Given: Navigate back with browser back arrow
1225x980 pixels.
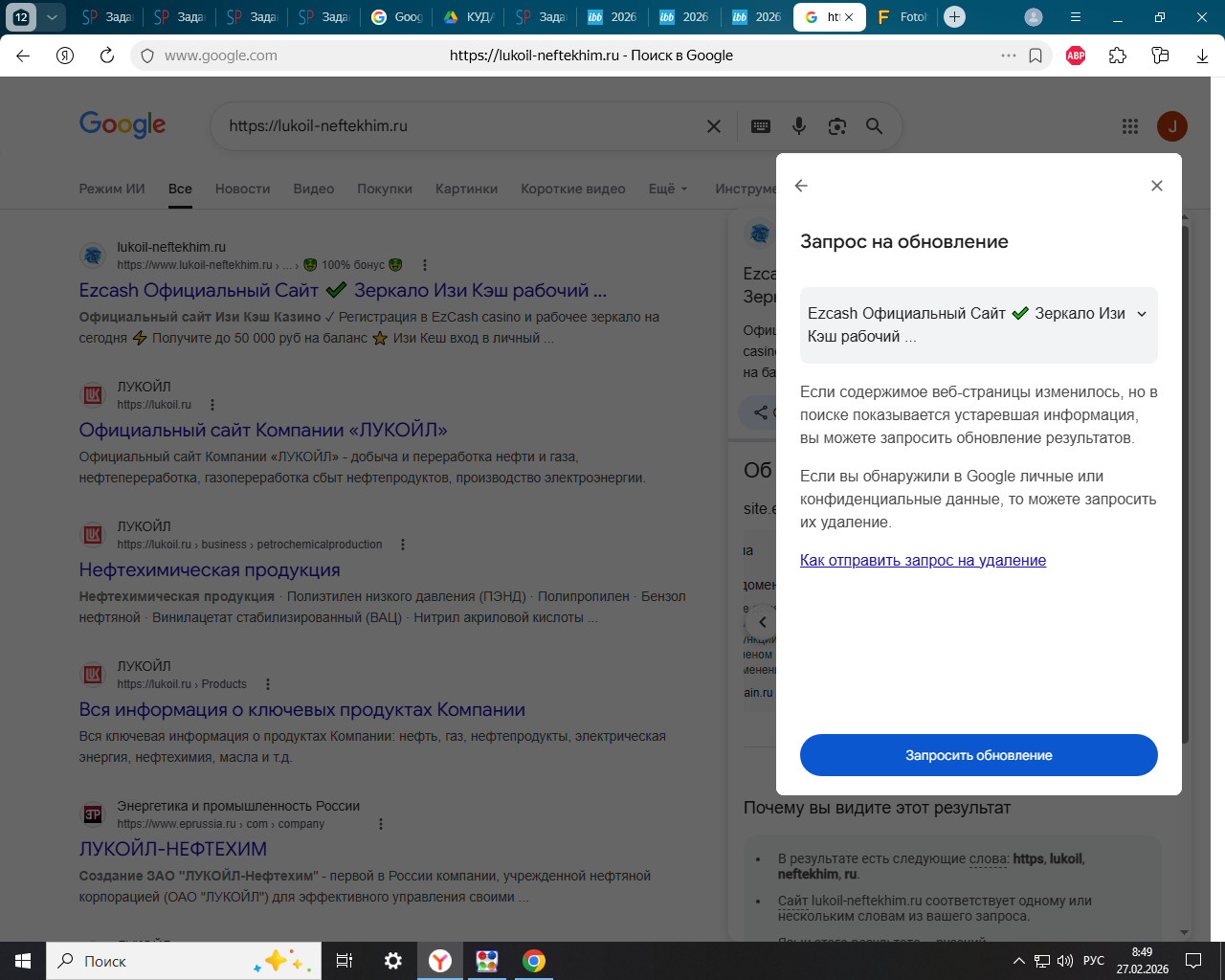Looking at the screenshot, I should pos(23,56).
